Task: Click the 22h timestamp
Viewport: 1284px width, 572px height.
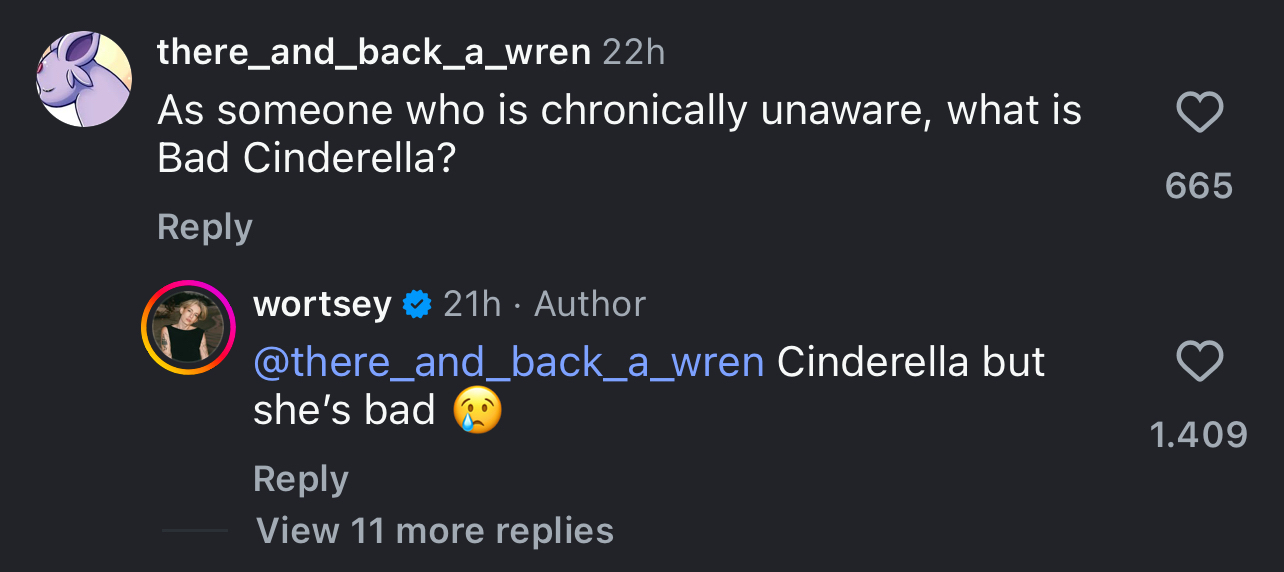Action: (633, 52)
